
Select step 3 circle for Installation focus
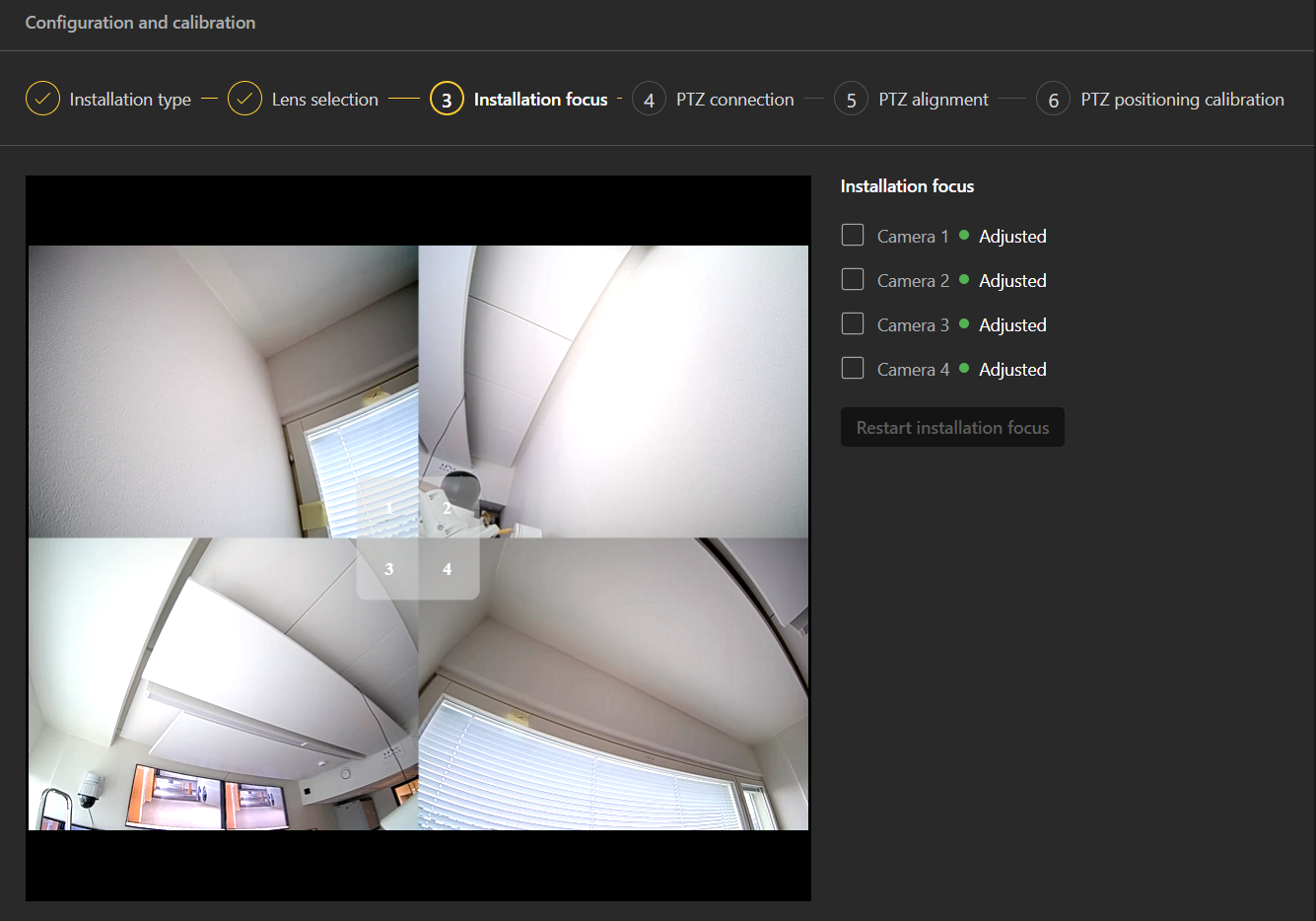point(447,99)
